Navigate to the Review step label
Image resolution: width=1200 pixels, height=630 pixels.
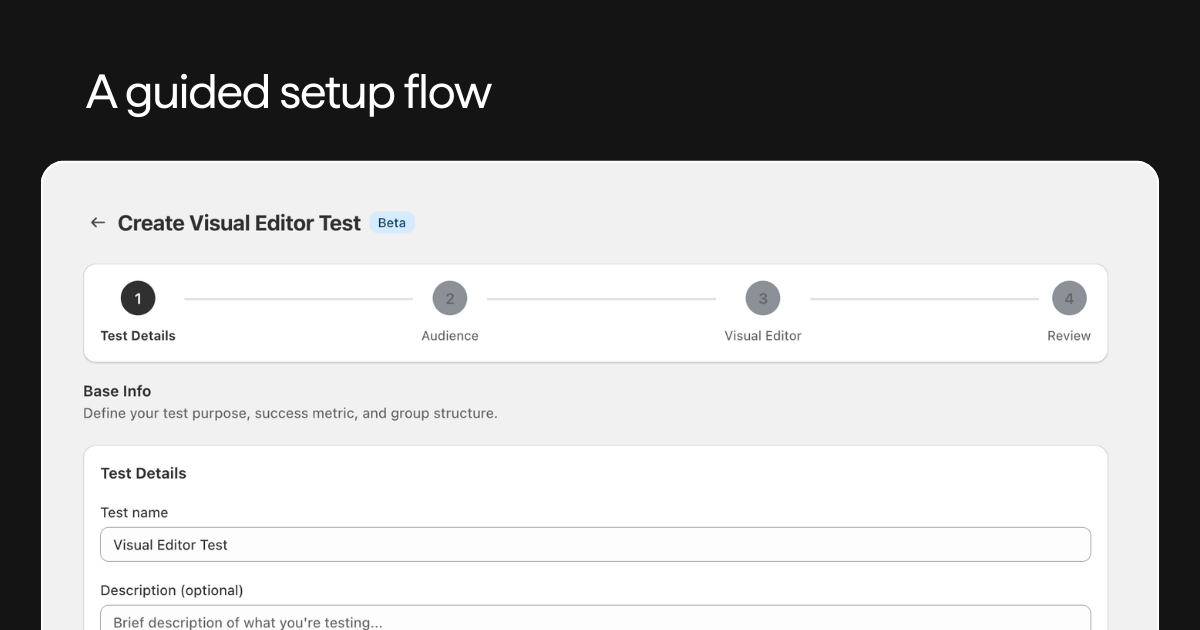pyautogui.click(x=1069, y=336)
